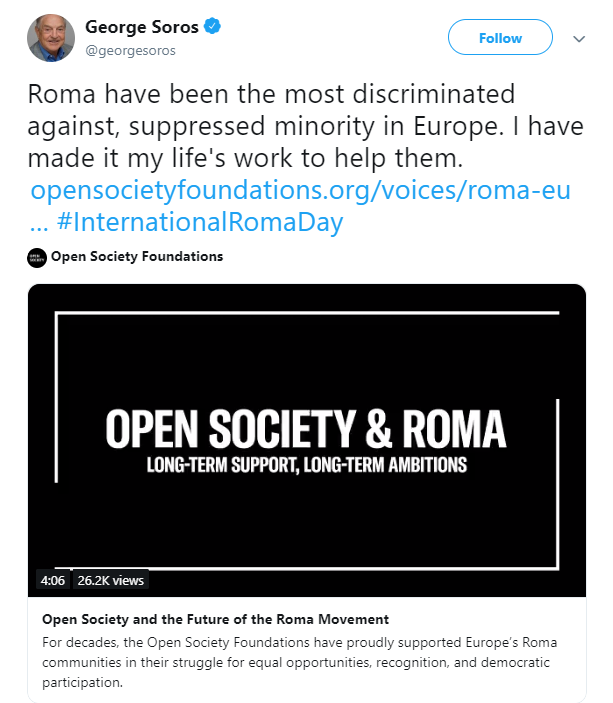The image size is (613, 703).
Task: Click the small Open Society round logo
Action: [37, 257]
